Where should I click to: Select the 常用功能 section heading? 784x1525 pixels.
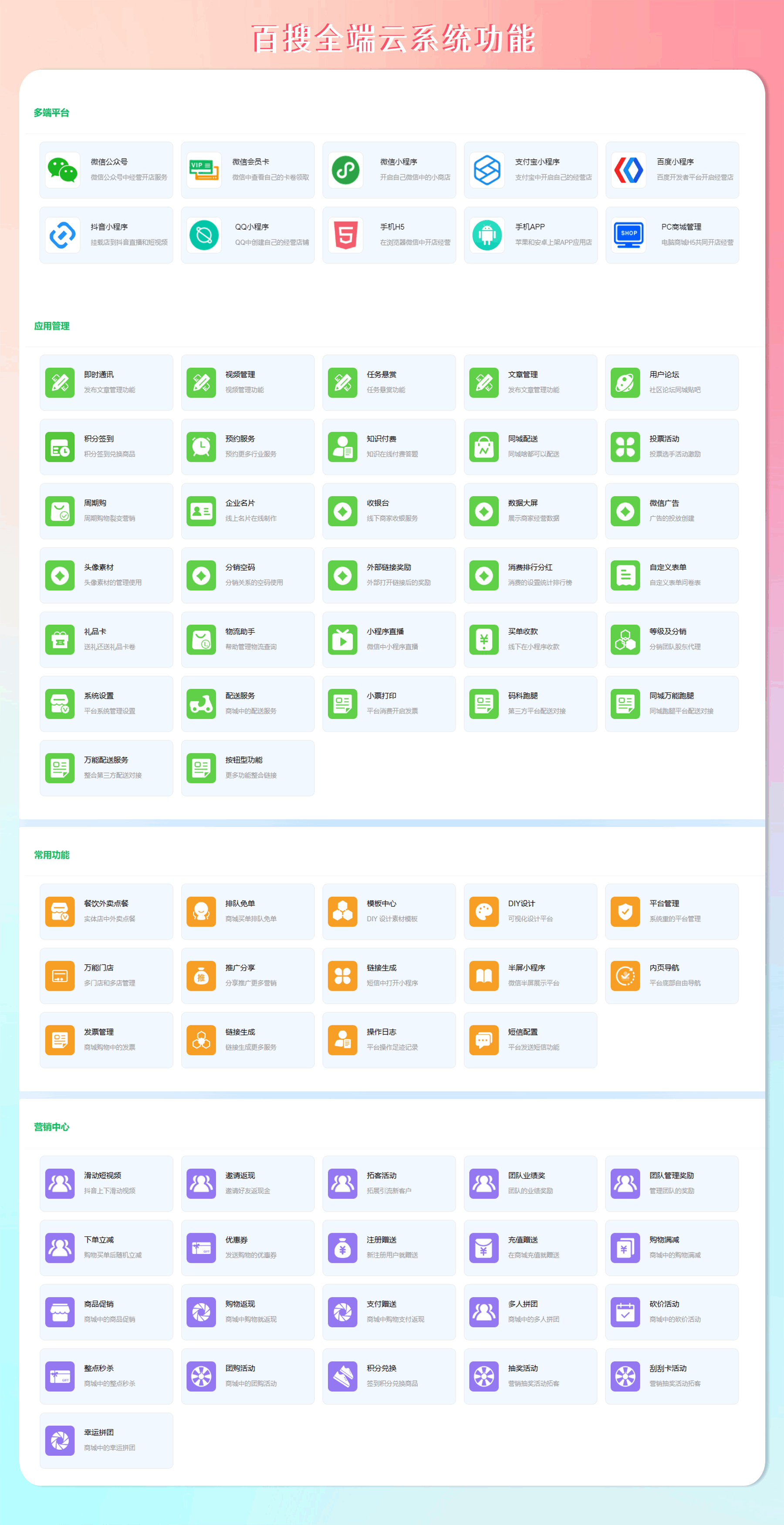pos(51,855)
